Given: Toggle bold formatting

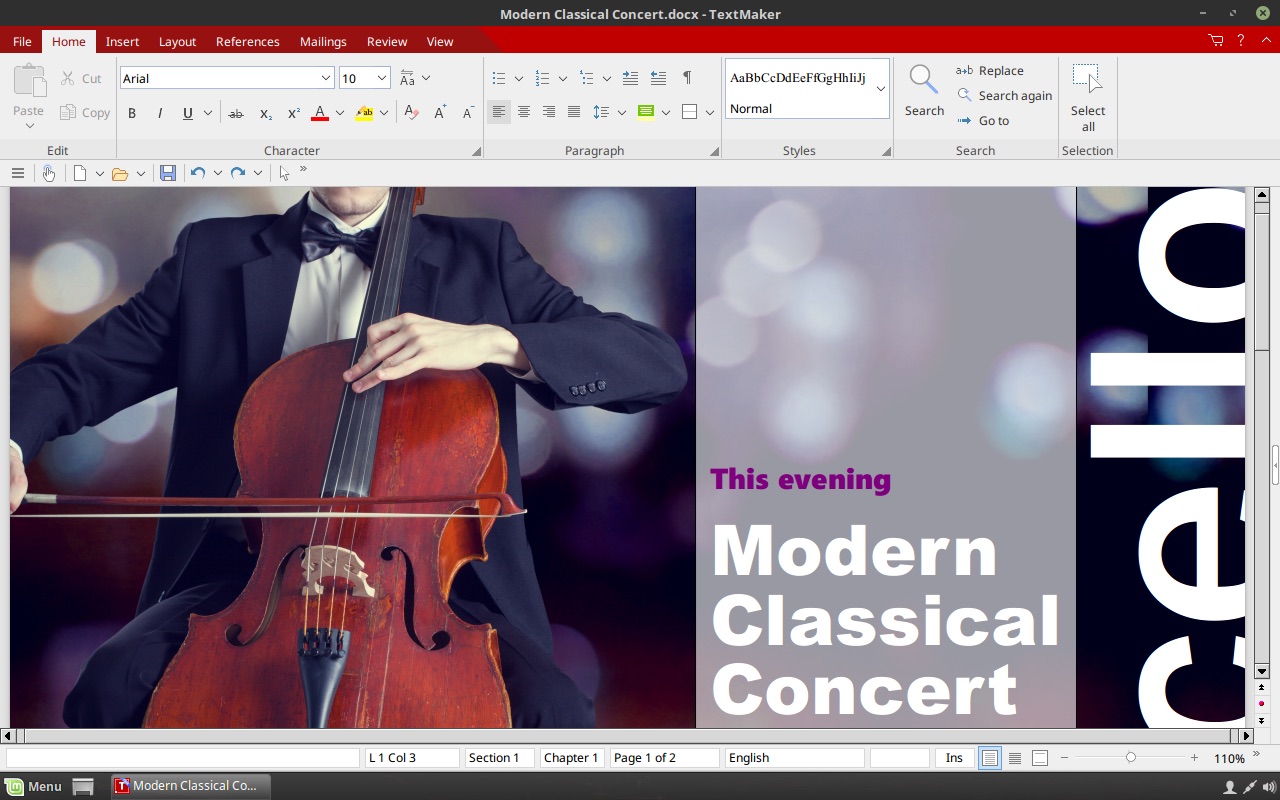Looking at the screenshot, I should pos(132,113).
